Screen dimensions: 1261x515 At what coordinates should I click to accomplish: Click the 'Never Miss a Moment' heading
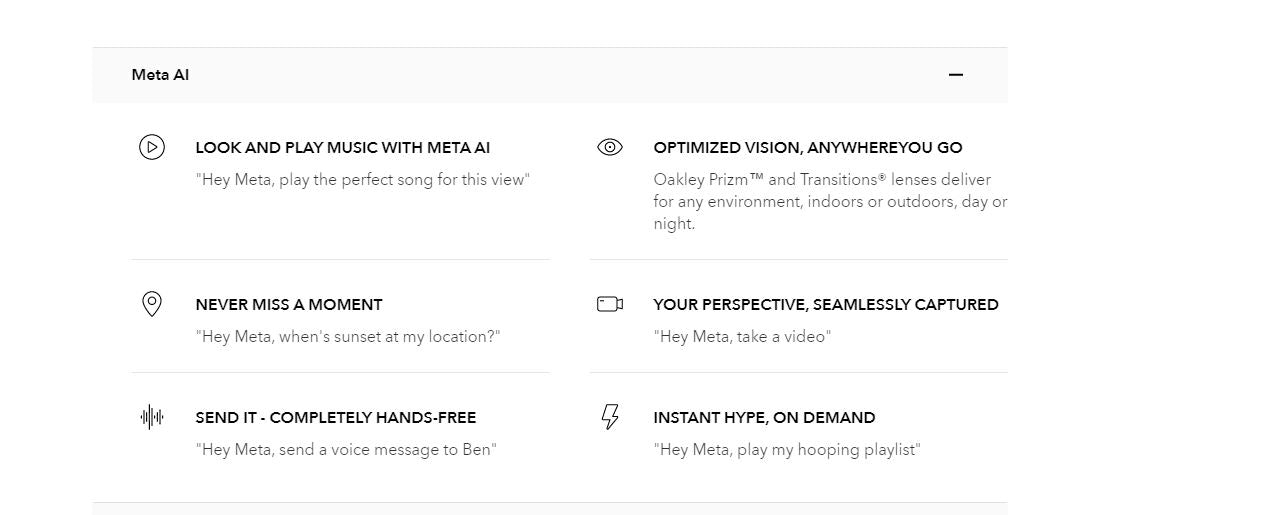point(289,305)
